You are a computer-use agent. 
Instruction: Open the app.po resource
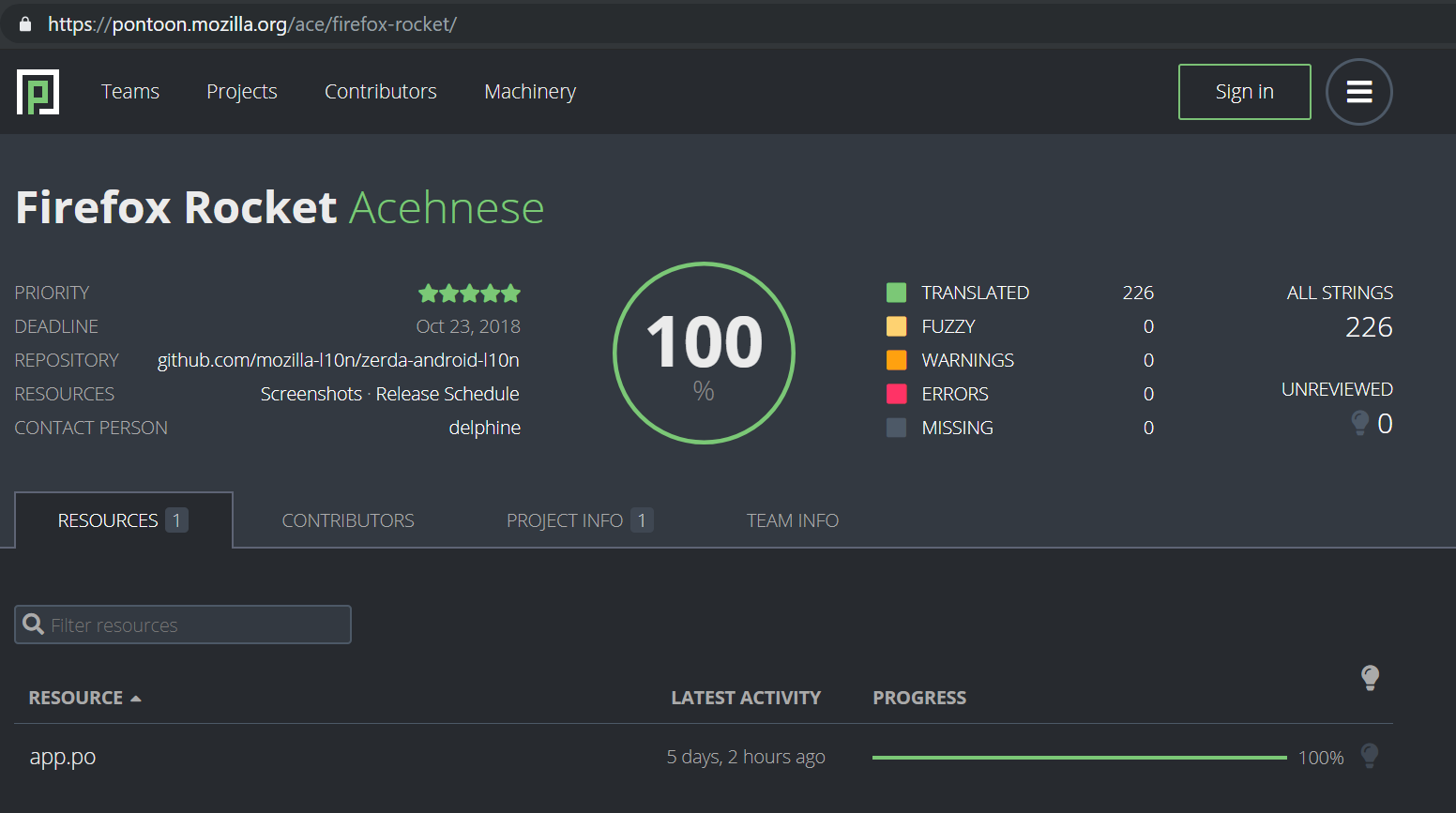coord(63,757)
